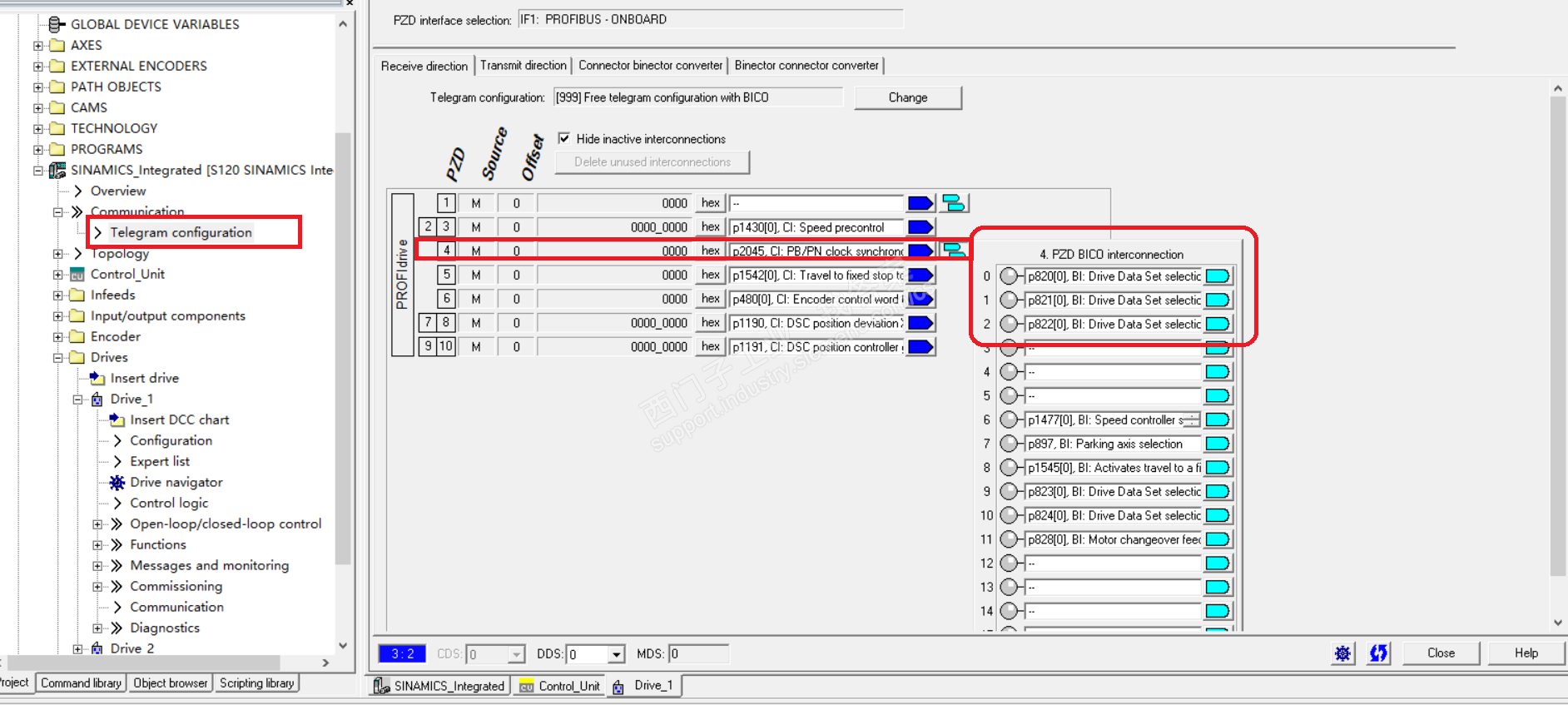Expand the PROGRAMS folder
Viewport: 1568px width, 705px height.
(x=38, y=150)
